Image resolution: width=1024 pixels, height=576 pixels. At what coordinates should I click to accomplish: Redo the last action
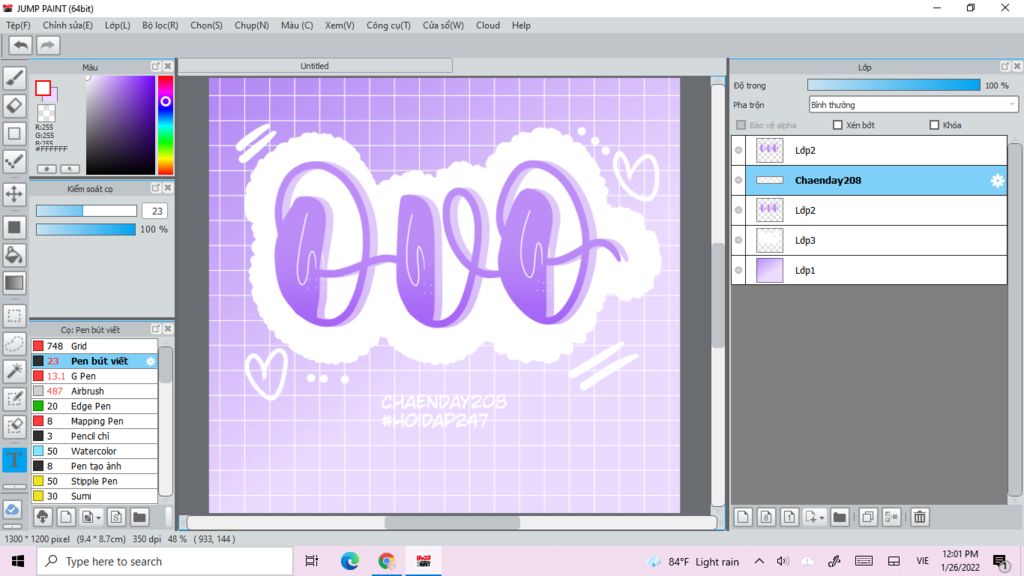click(47, 45)
